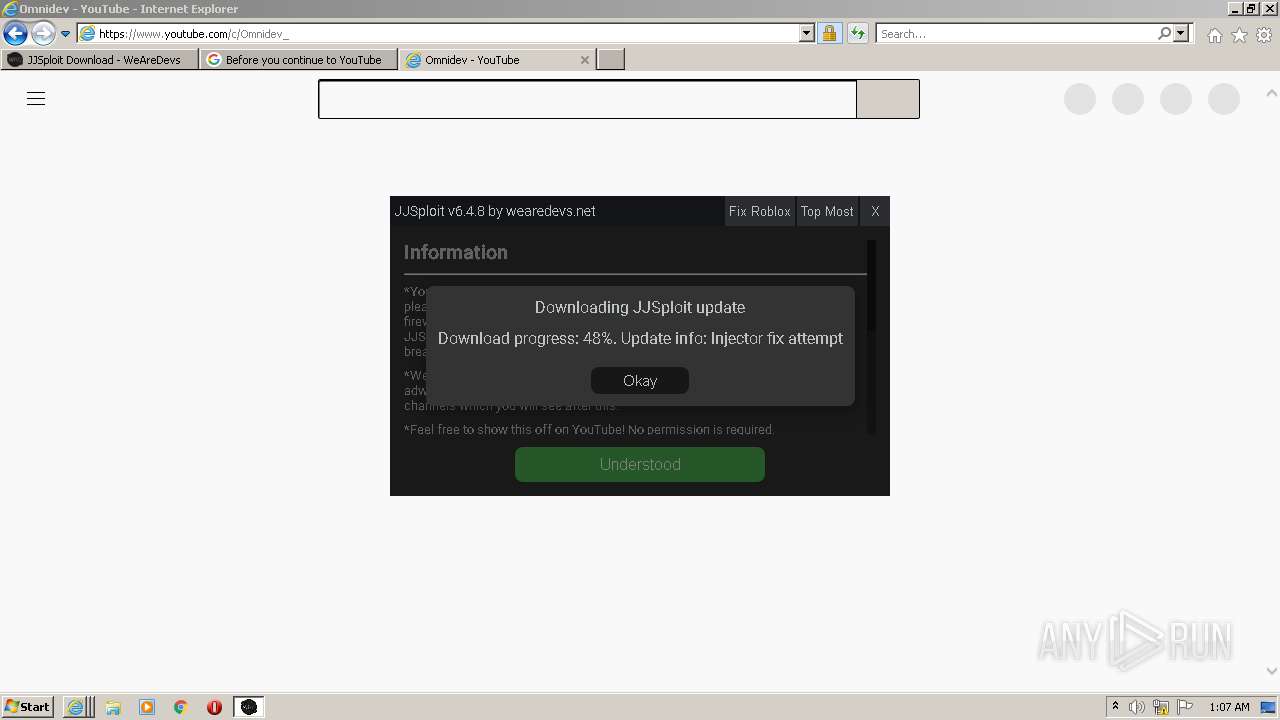Open a new blank tab

[611, 60]
